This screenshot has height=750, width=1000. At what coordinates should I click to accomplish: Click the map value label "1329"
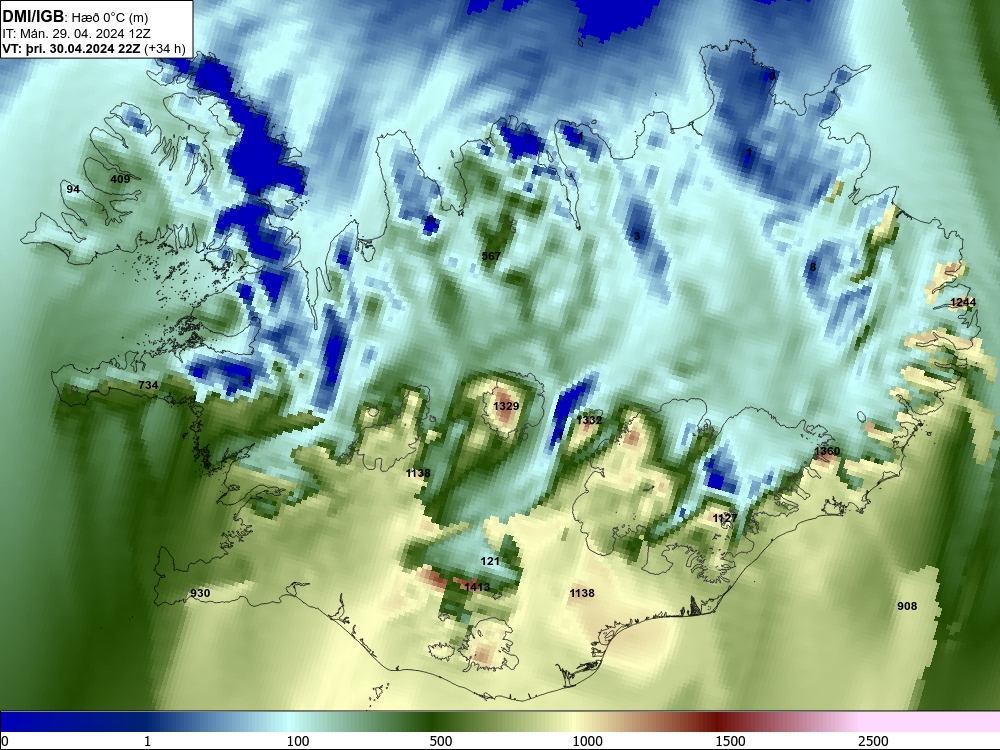(x=506, y=406)
